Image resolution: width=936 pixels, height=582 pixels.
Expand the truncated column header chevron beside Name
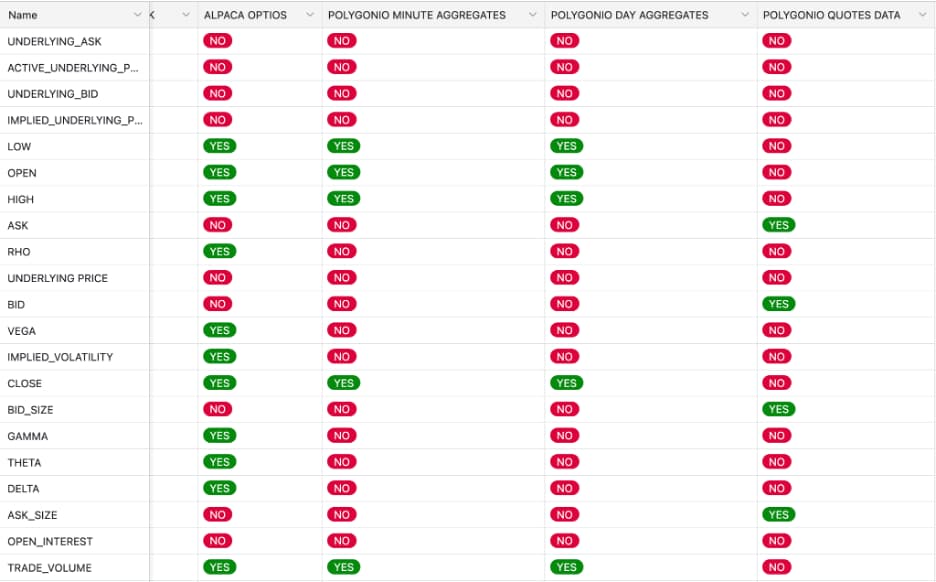point(184,14)
